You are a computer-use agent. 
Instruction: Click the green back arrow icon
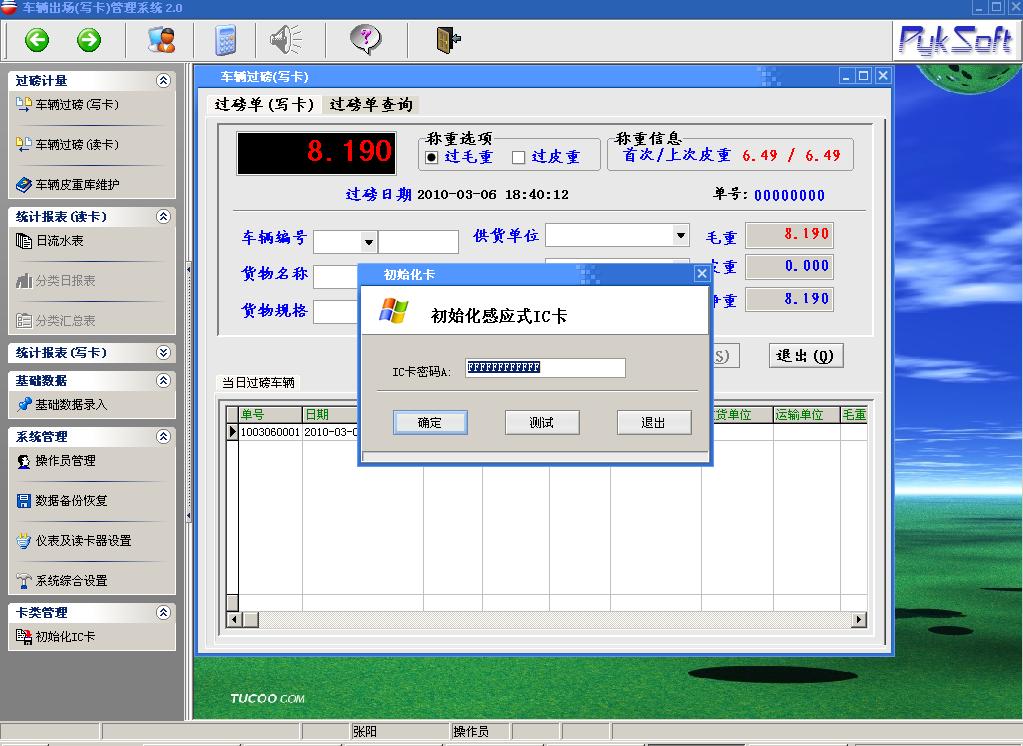point(37,40)
